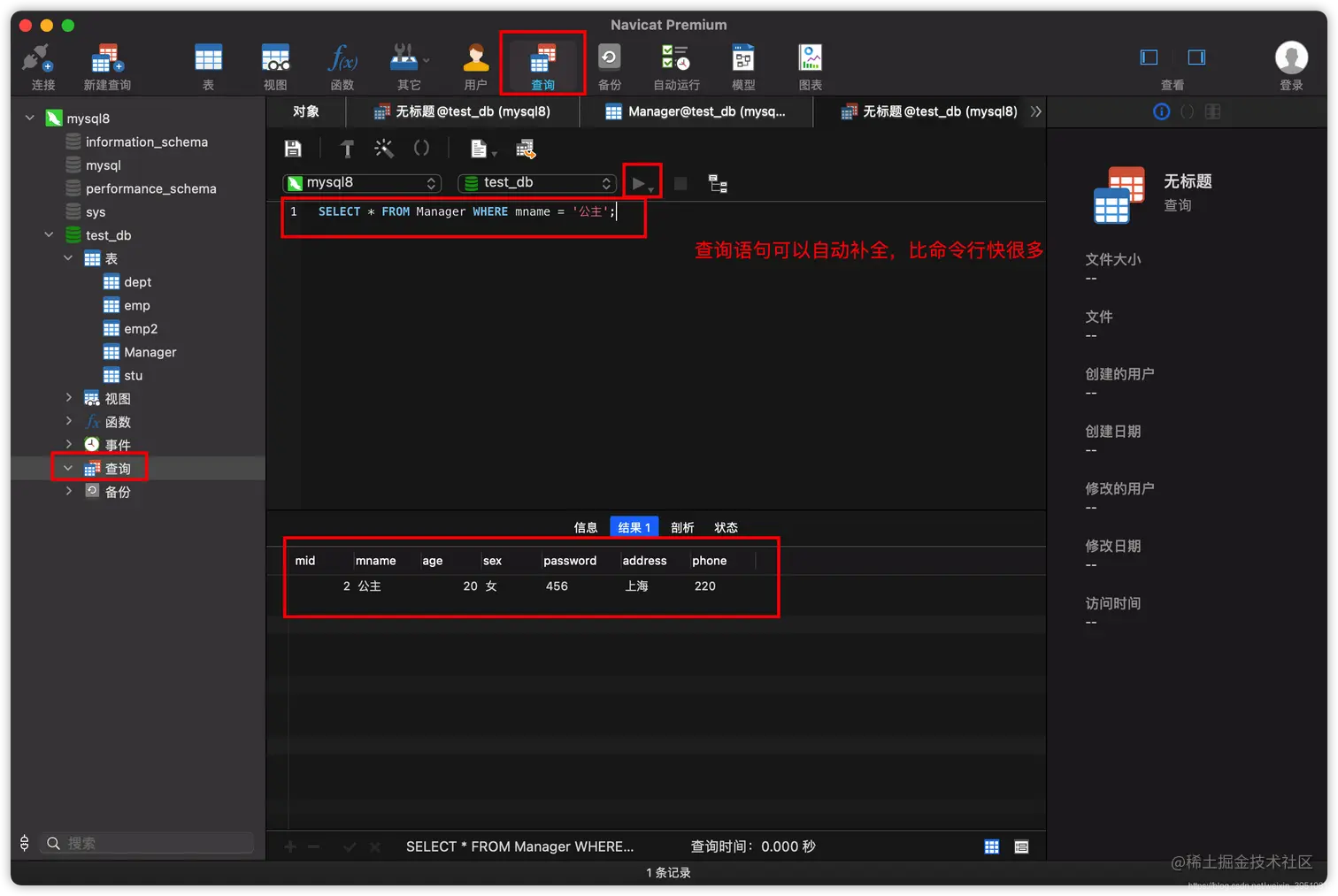Click the mname column header
This screenshot has width=1338, height=896.
(x=375, y=561)
